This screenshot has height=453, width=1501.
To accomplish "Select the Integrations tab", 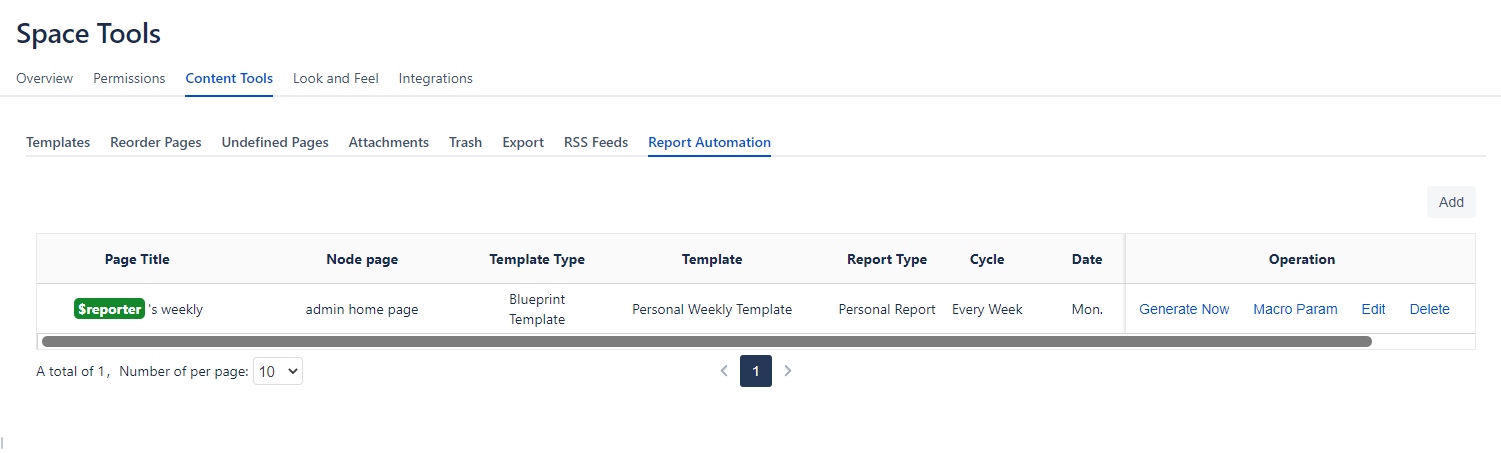I will (435, 78).
